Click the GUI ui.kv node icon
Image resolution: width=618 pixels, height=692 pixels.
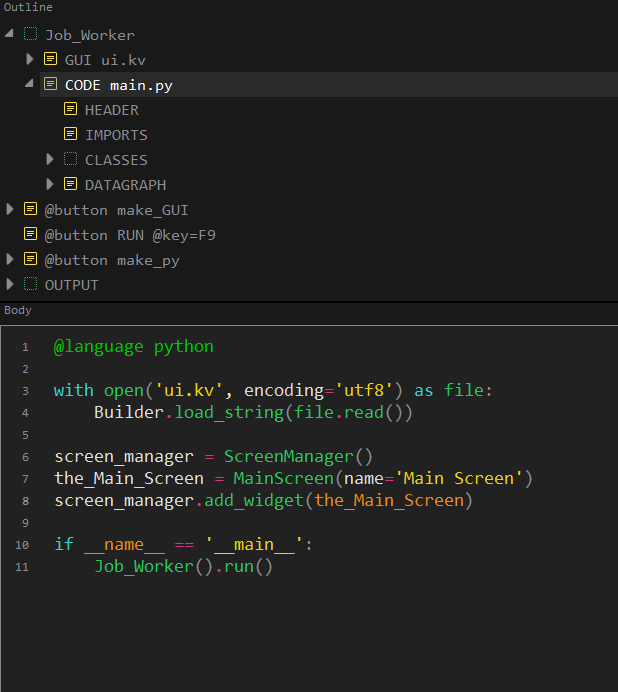[50, 59]
